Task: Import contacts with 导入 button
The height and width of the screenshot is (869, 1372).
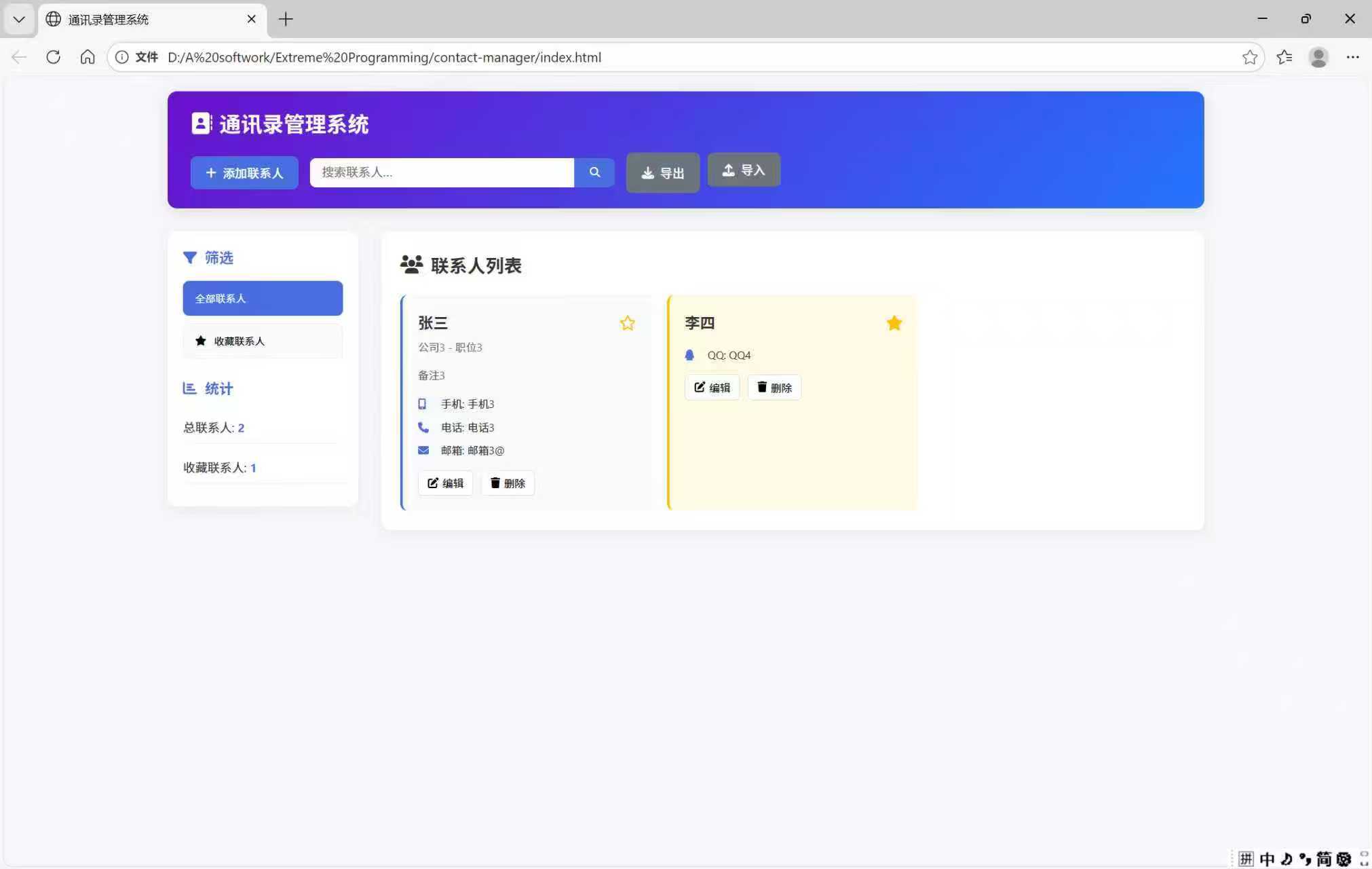Action: (x=744, y=170)
